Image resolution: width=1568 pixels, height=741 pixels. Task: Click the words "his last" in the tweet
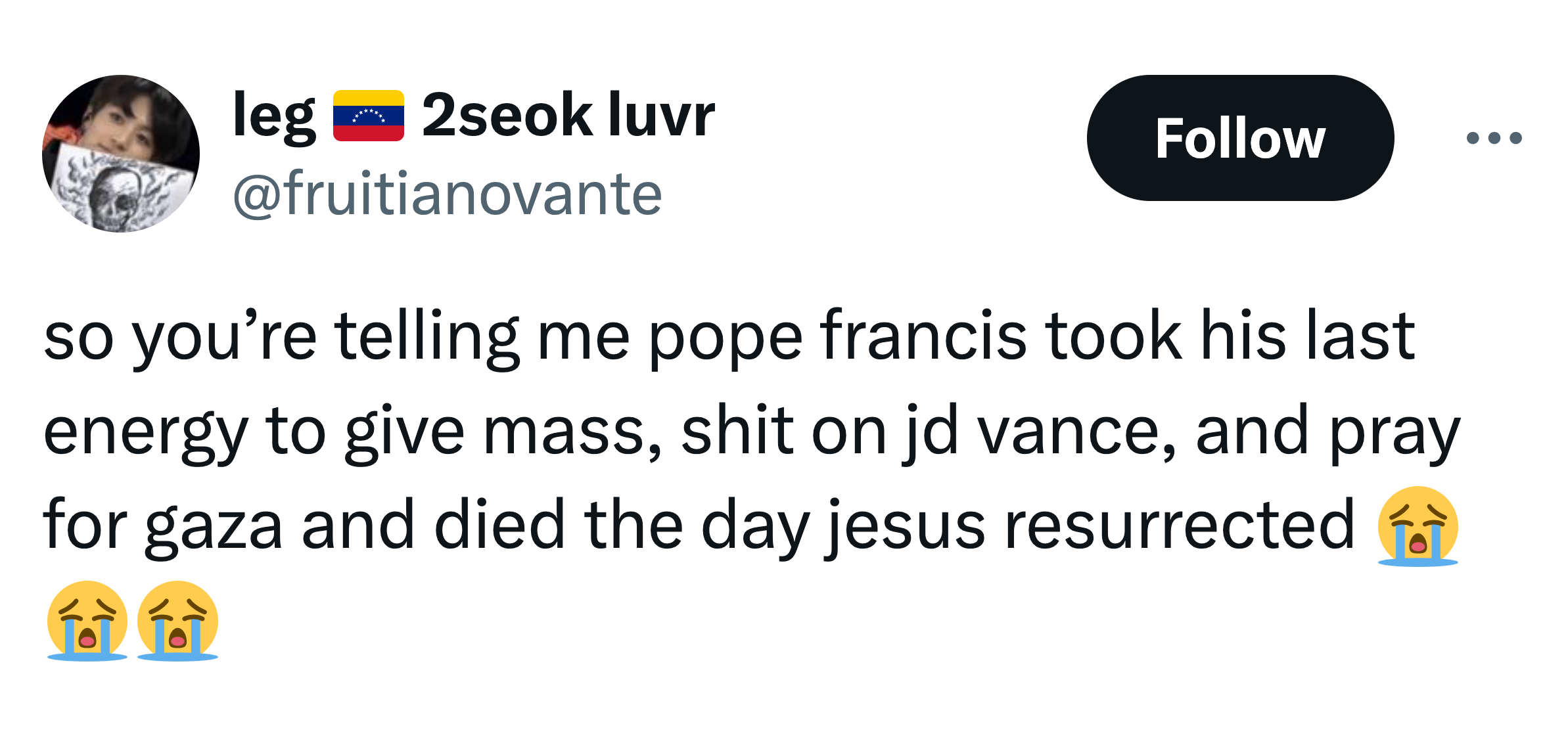point(1308,336)
